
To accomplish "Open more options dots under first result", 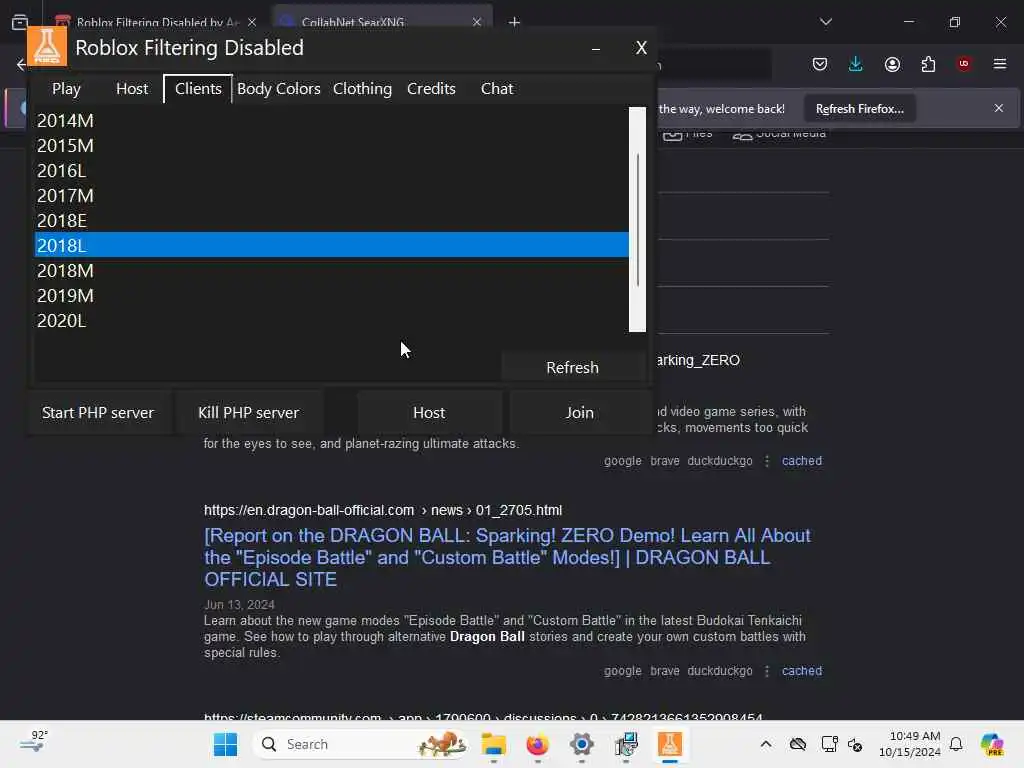I will [x=767, y=460].
